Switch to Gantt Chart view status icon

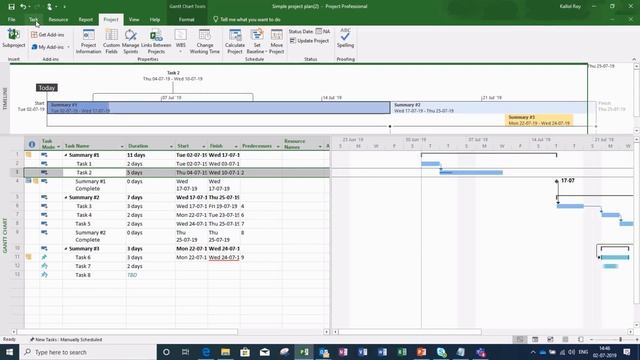click(520, 340)
